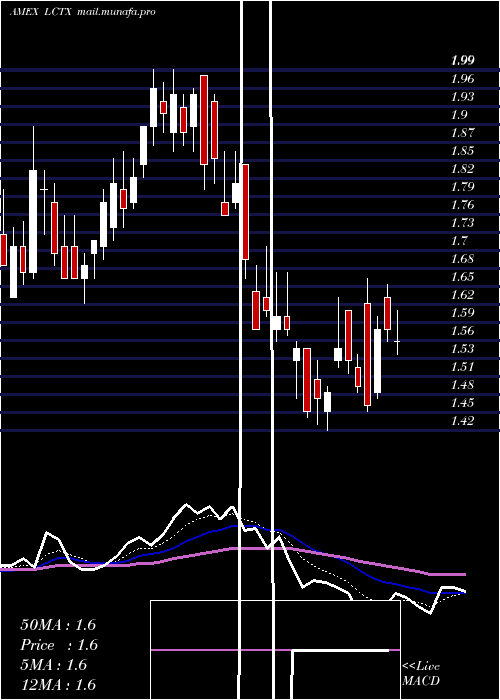This screenshot has height=700, width=500.
Task: Click the 12MA : 1.6 readout
Action: pos(58,684)
